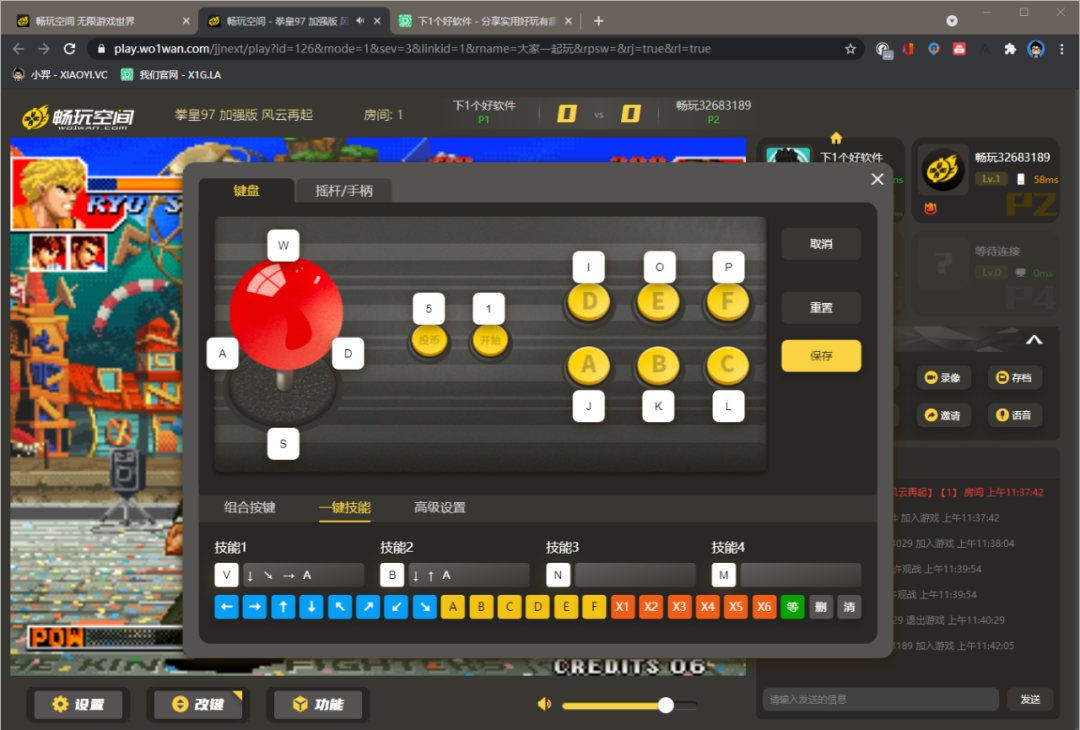
Task: Add the yellow F key to skill sequence
Action: [594, 607]
